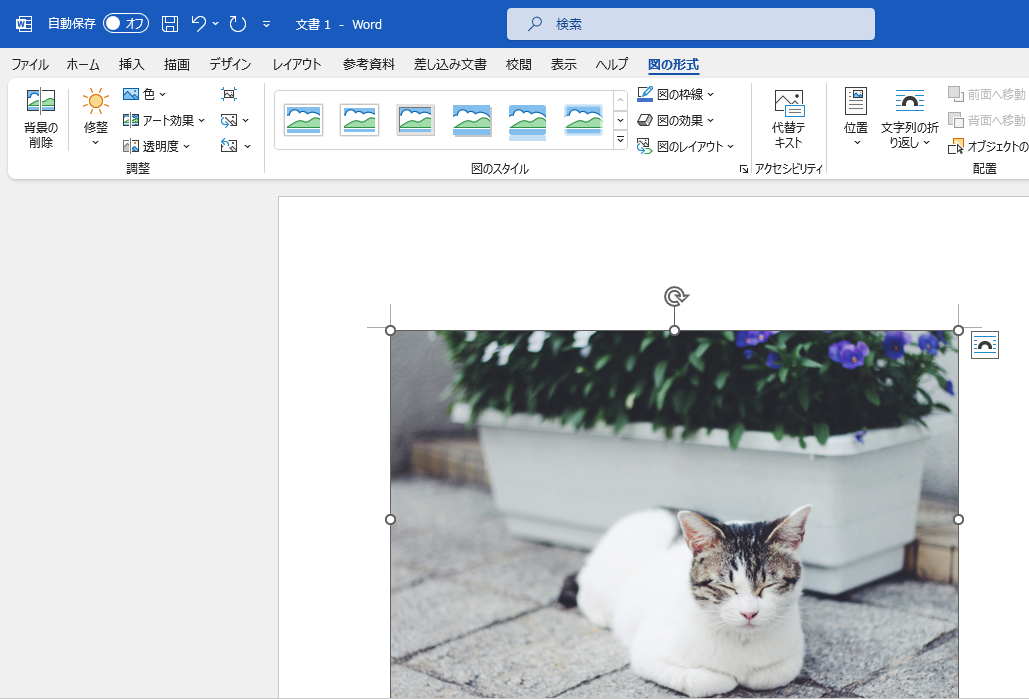Open the 透明度 dropdown
1029x699 pixels.
157,146
